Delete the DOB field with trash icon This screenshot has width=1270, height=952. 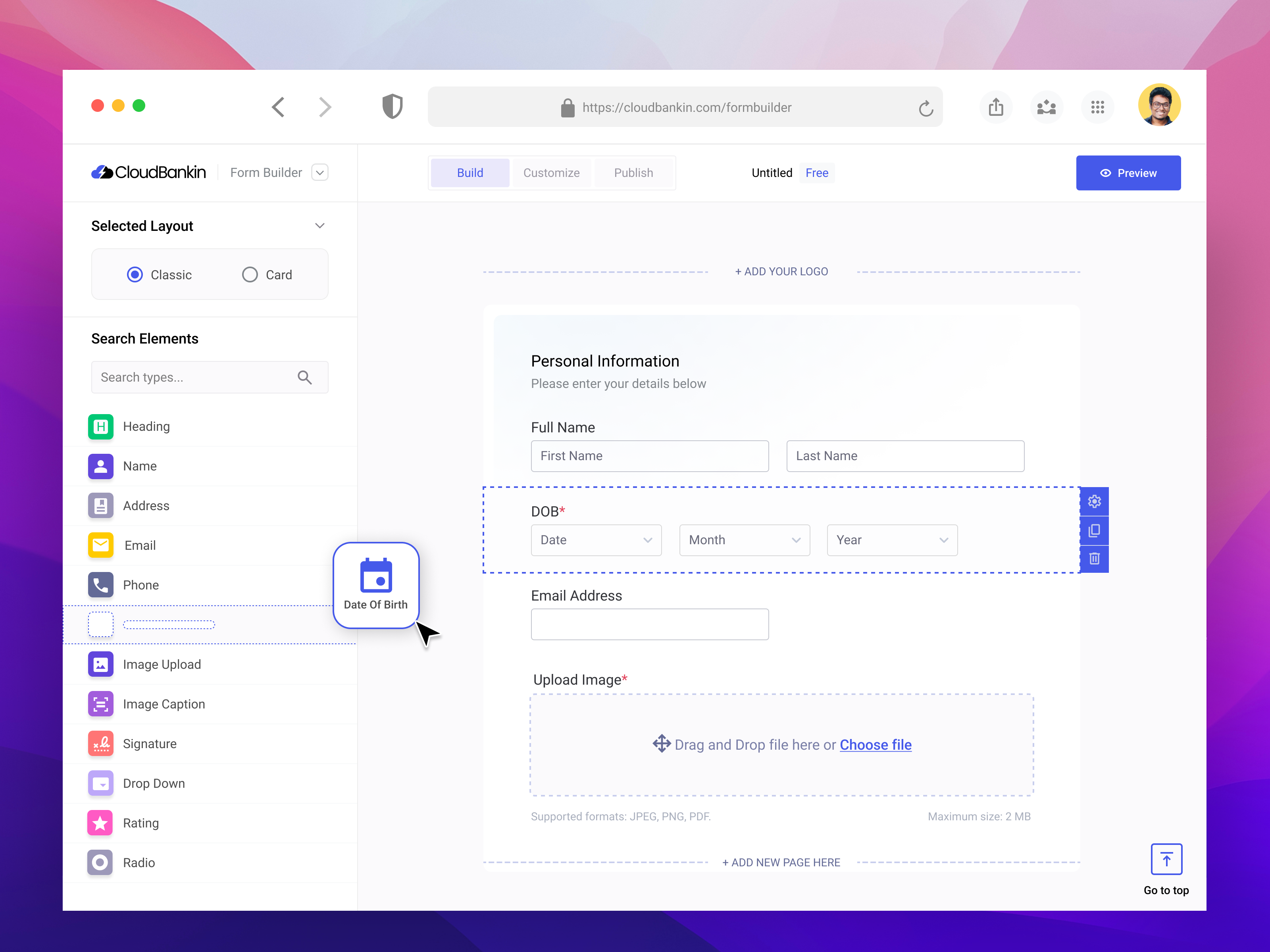1094,559
